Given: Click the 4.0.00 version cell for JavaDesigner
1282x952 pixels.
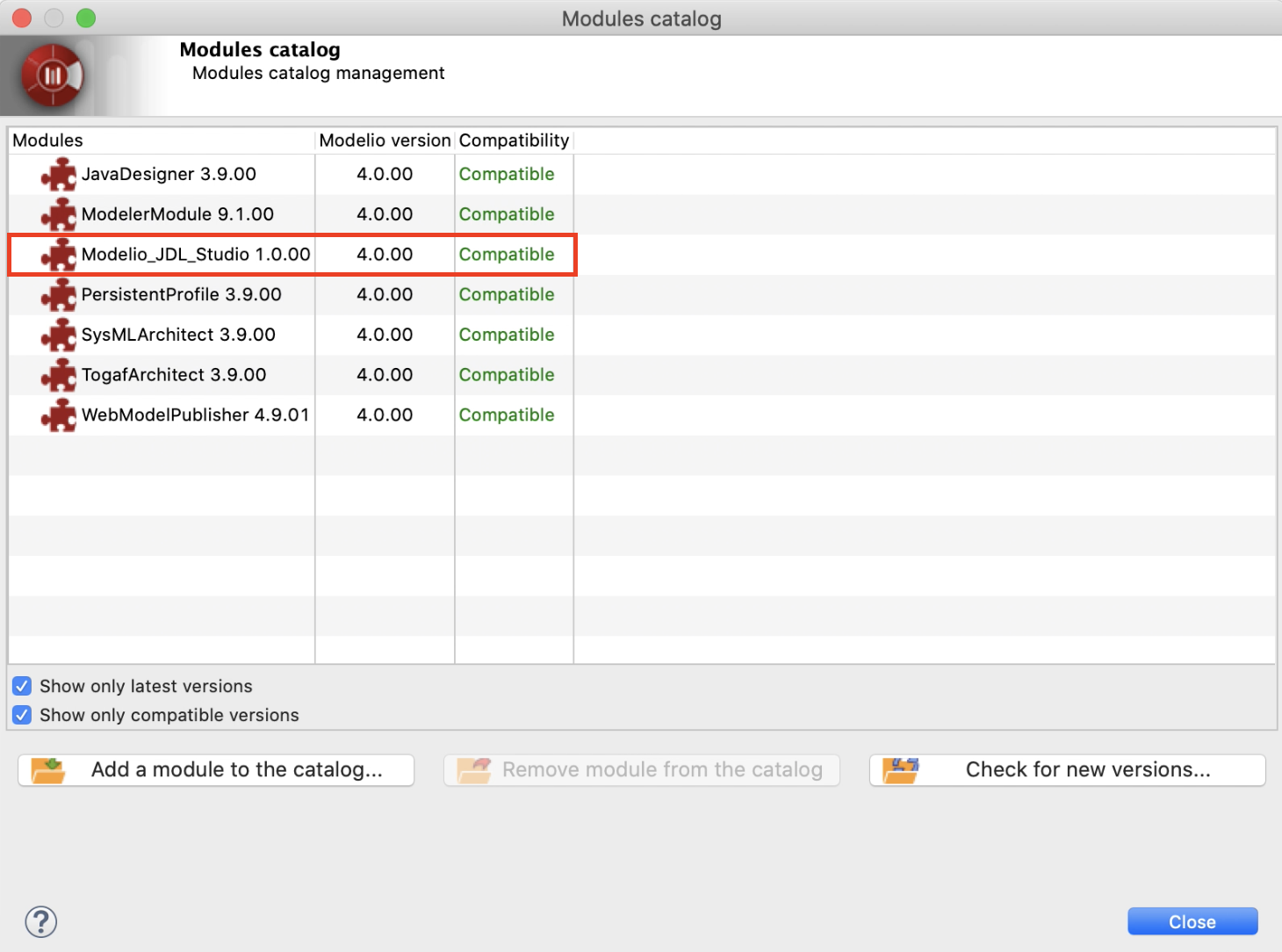Looking at the screenshot, I should 385,174.
